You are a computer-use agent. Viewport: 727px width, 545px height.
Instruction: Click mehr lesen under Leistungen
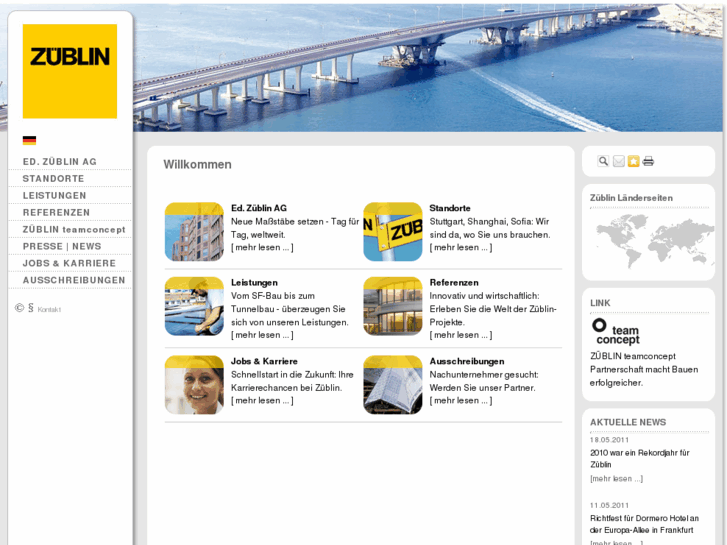262,335
